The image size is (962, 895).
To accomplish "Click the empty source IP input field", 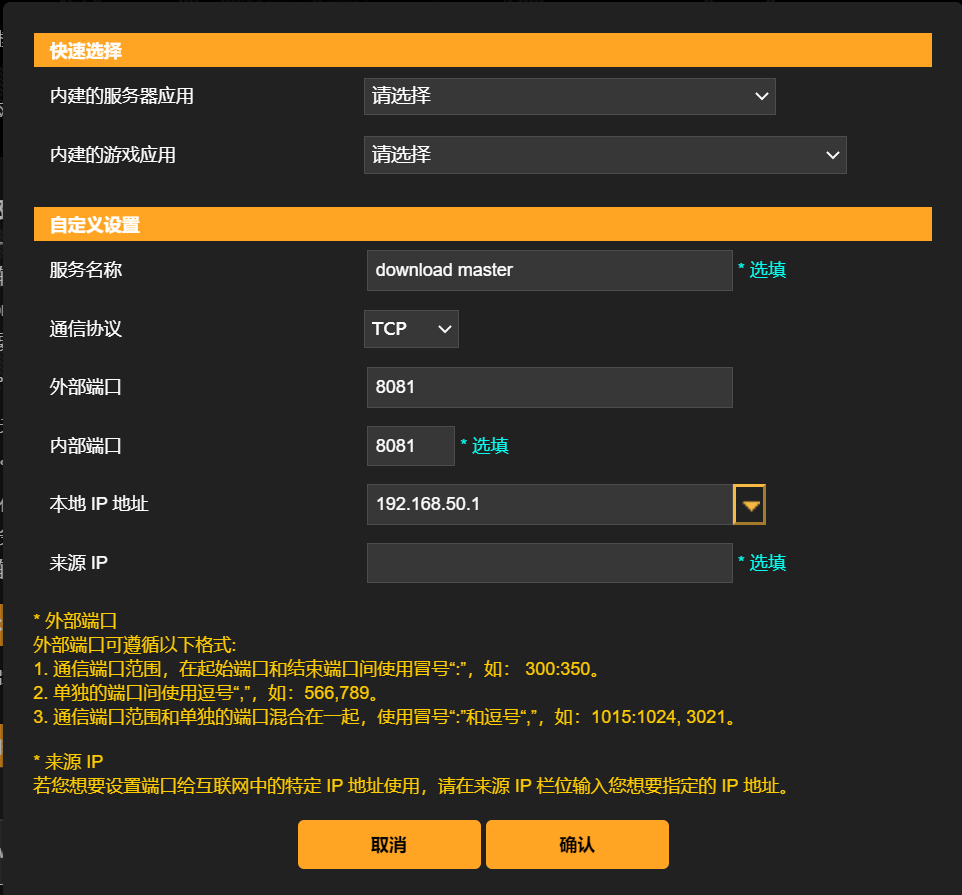I will [x=549, y=563].
